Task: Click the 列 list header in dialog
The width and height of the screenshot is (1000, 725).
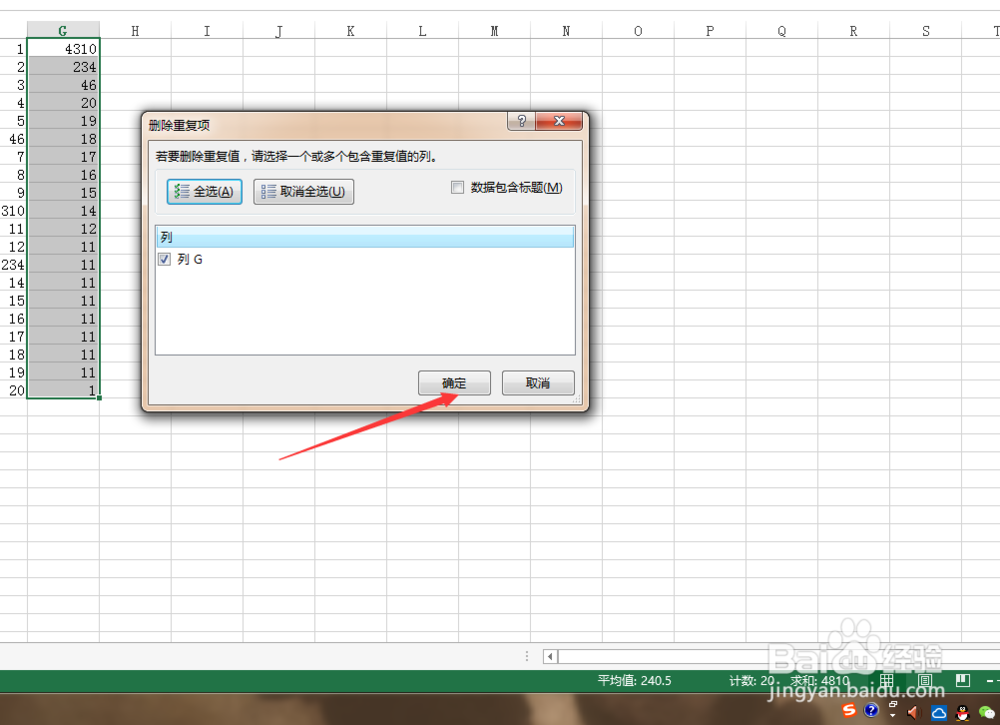Action: point(365,237)
